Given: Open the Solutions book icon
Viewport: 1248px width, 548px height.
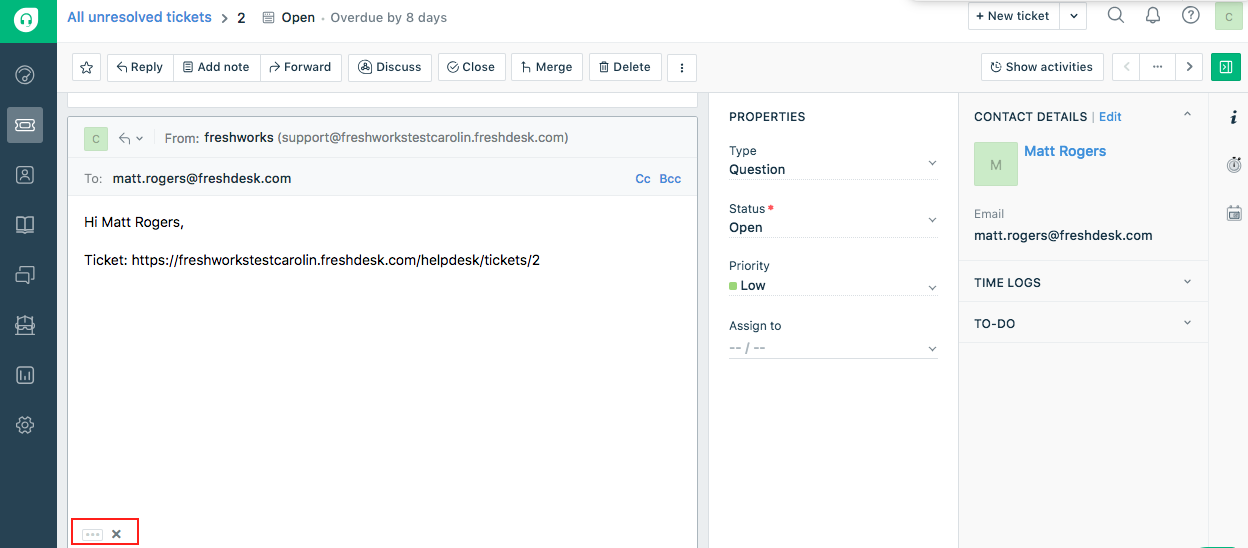Looking at the screenshot, I should point(26,225).
